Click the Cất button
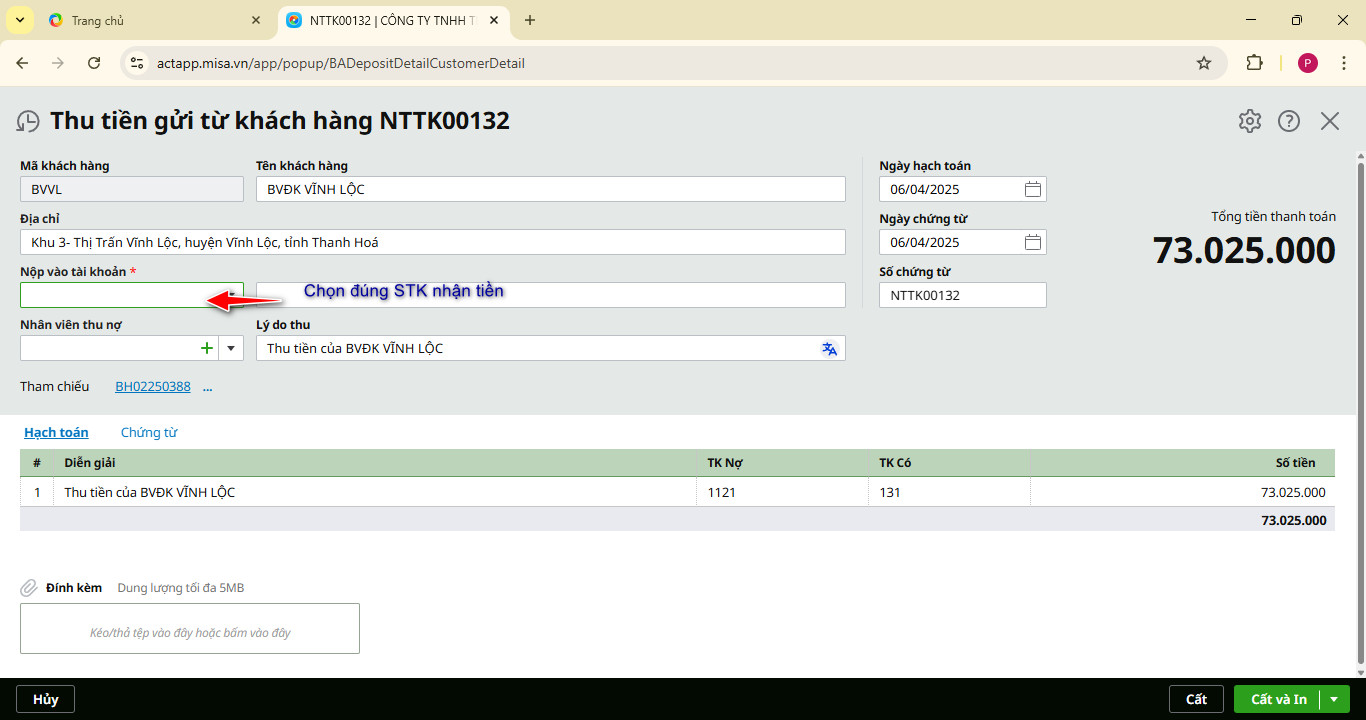This screenshot has height=720, width=1366. pos(1196,699)
